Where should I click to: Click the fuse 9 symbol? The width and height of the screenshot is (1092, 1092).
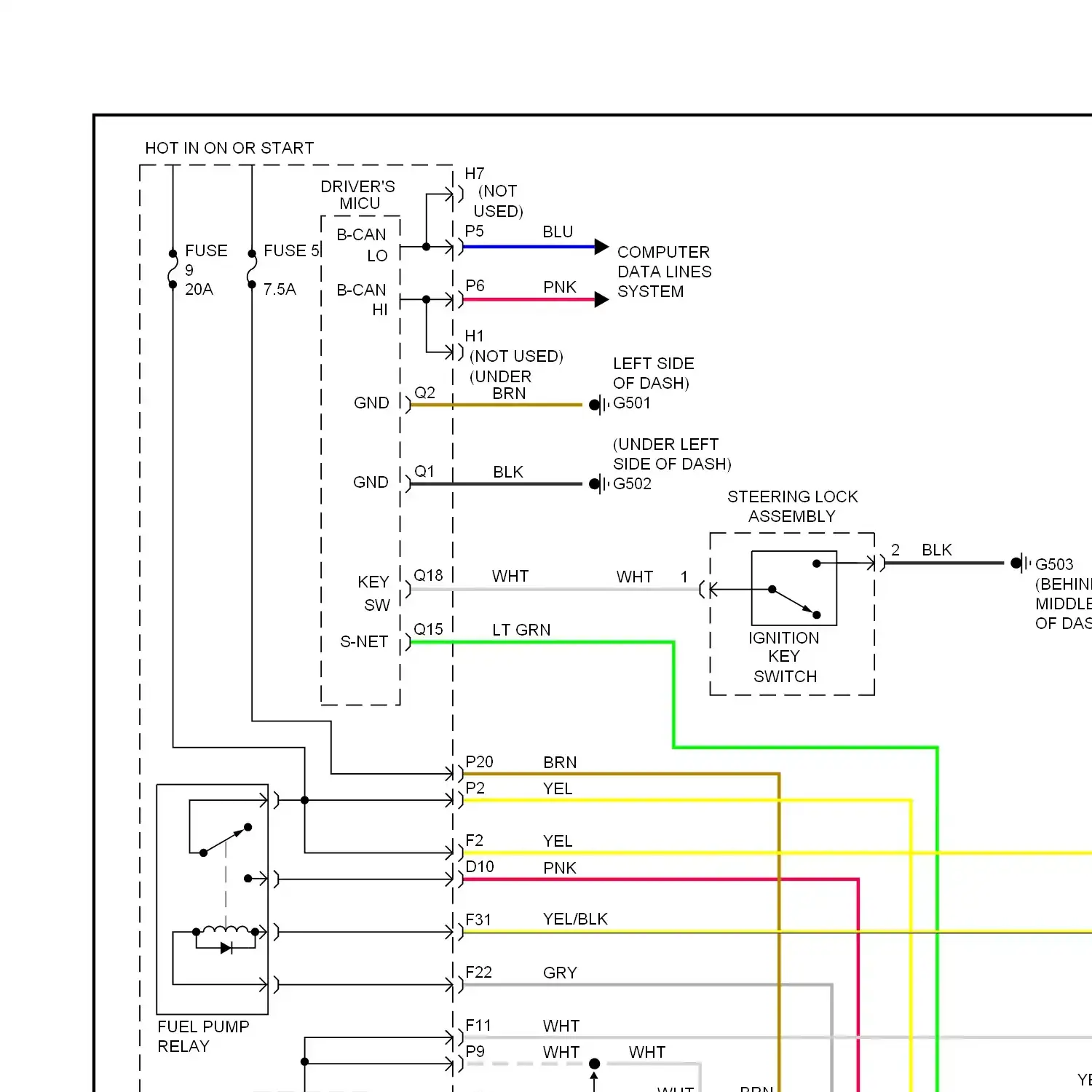pyautogui.click(x=173, y=269)
